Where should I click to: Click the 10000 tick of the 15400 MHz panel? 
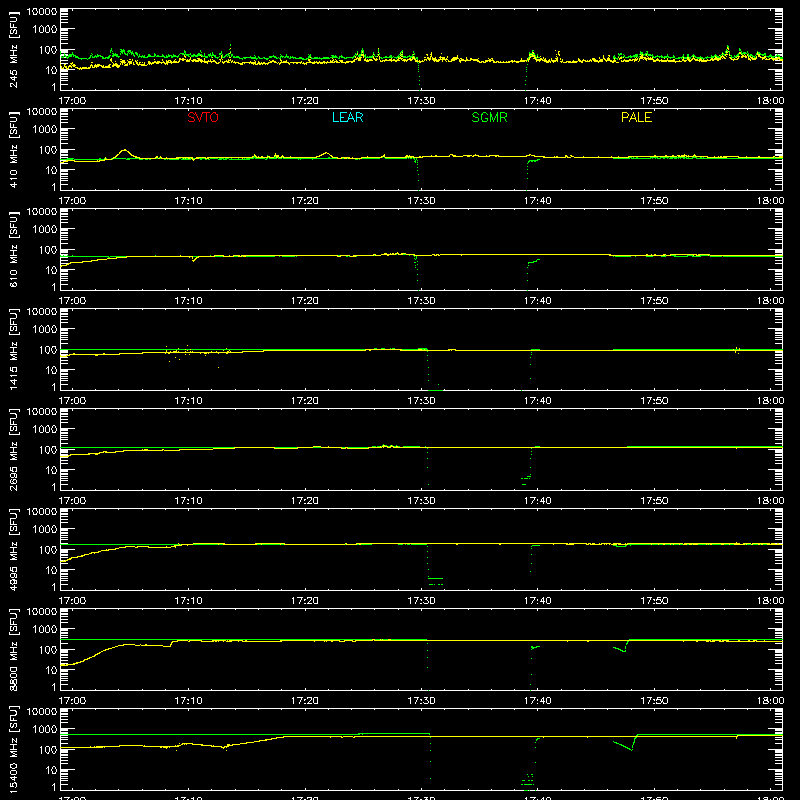point(42,712)
